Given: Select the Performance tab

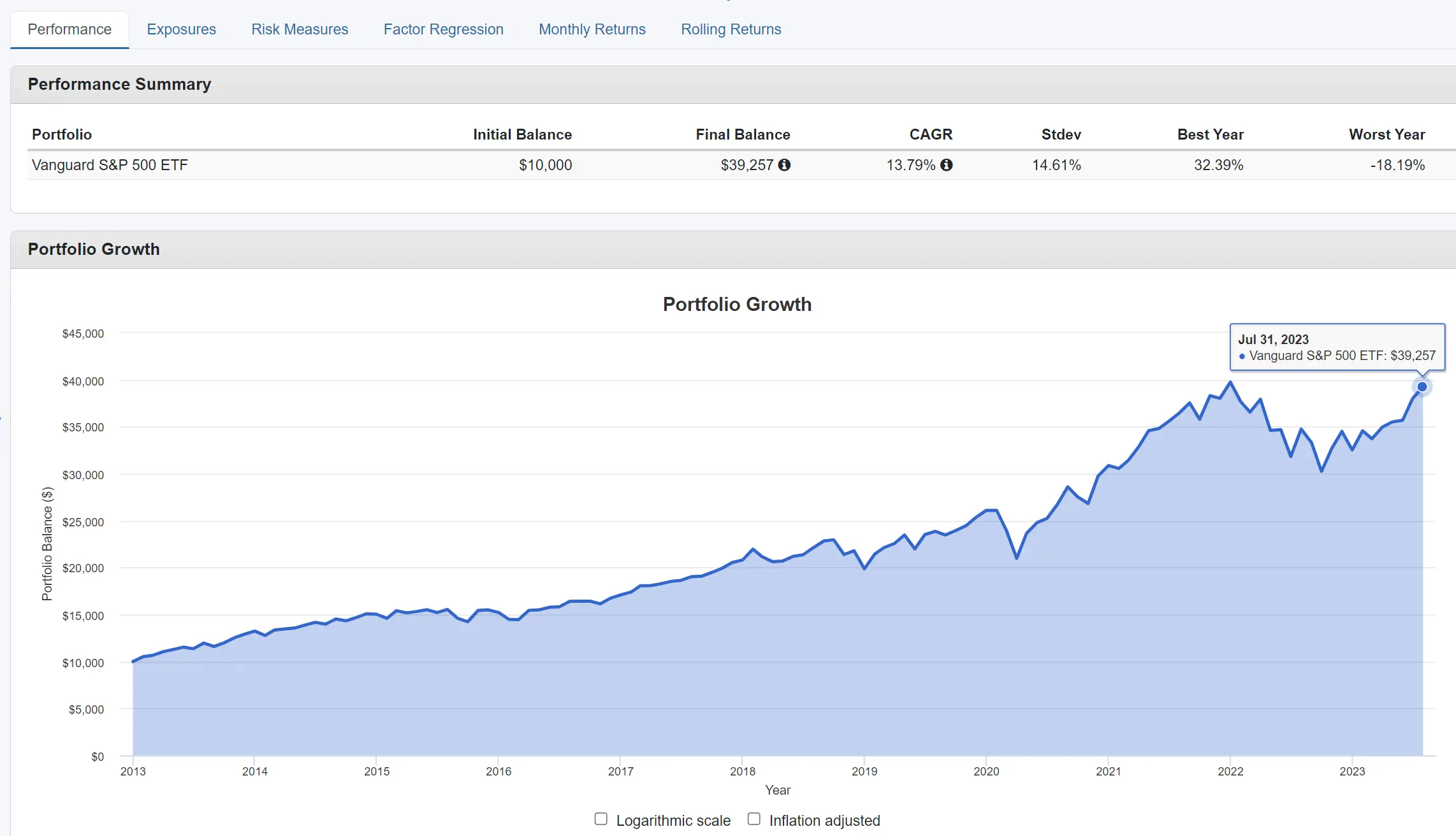Looking at the screenshot, I should (x=69, y=29).
